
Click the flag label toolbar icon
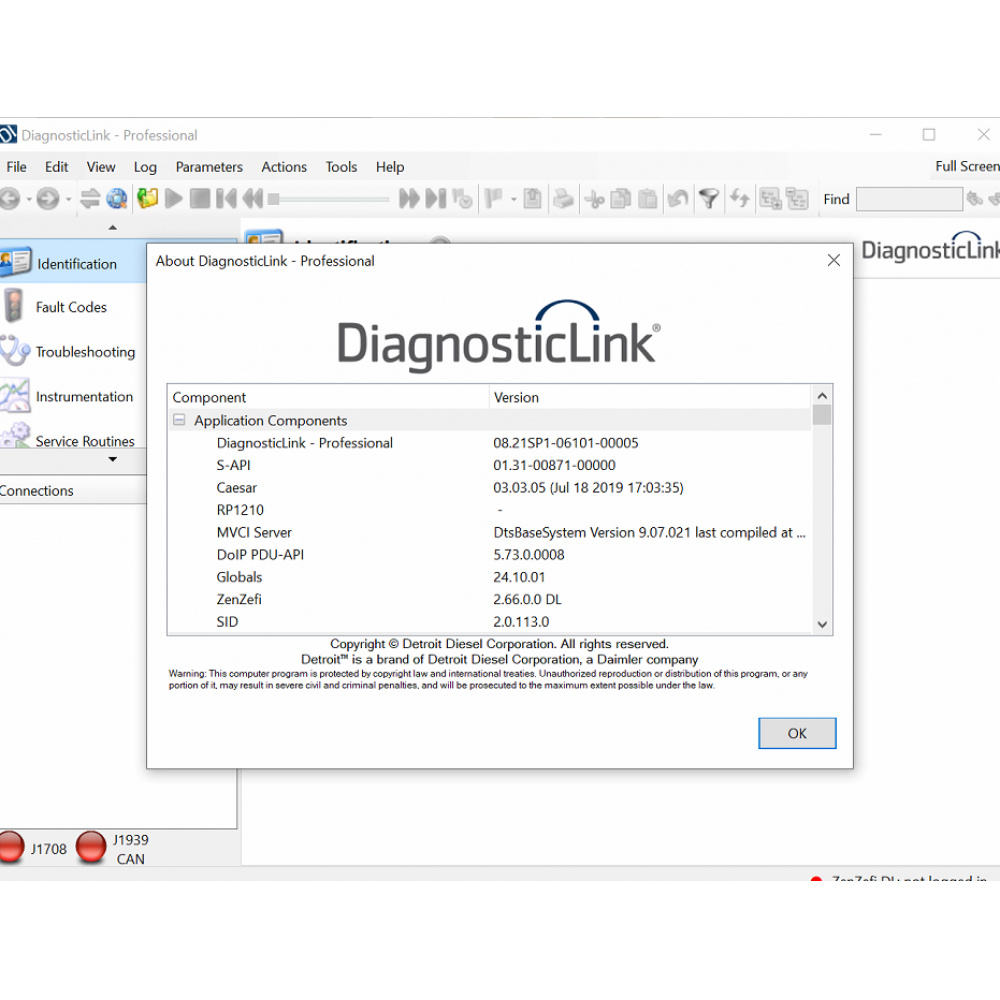pyautogui.click(x=494, y=199)
